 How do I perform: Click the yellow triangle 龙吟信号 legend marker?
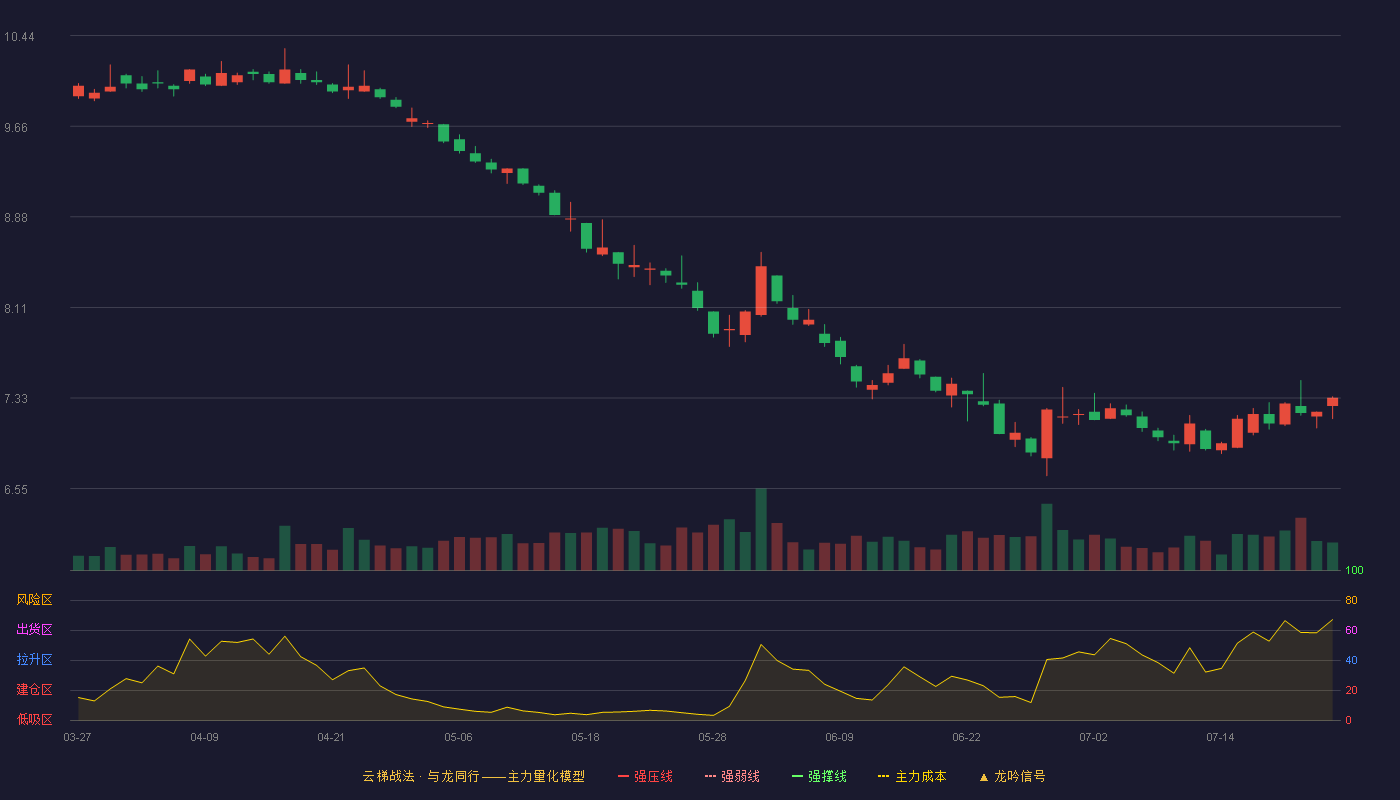(983, 776)
